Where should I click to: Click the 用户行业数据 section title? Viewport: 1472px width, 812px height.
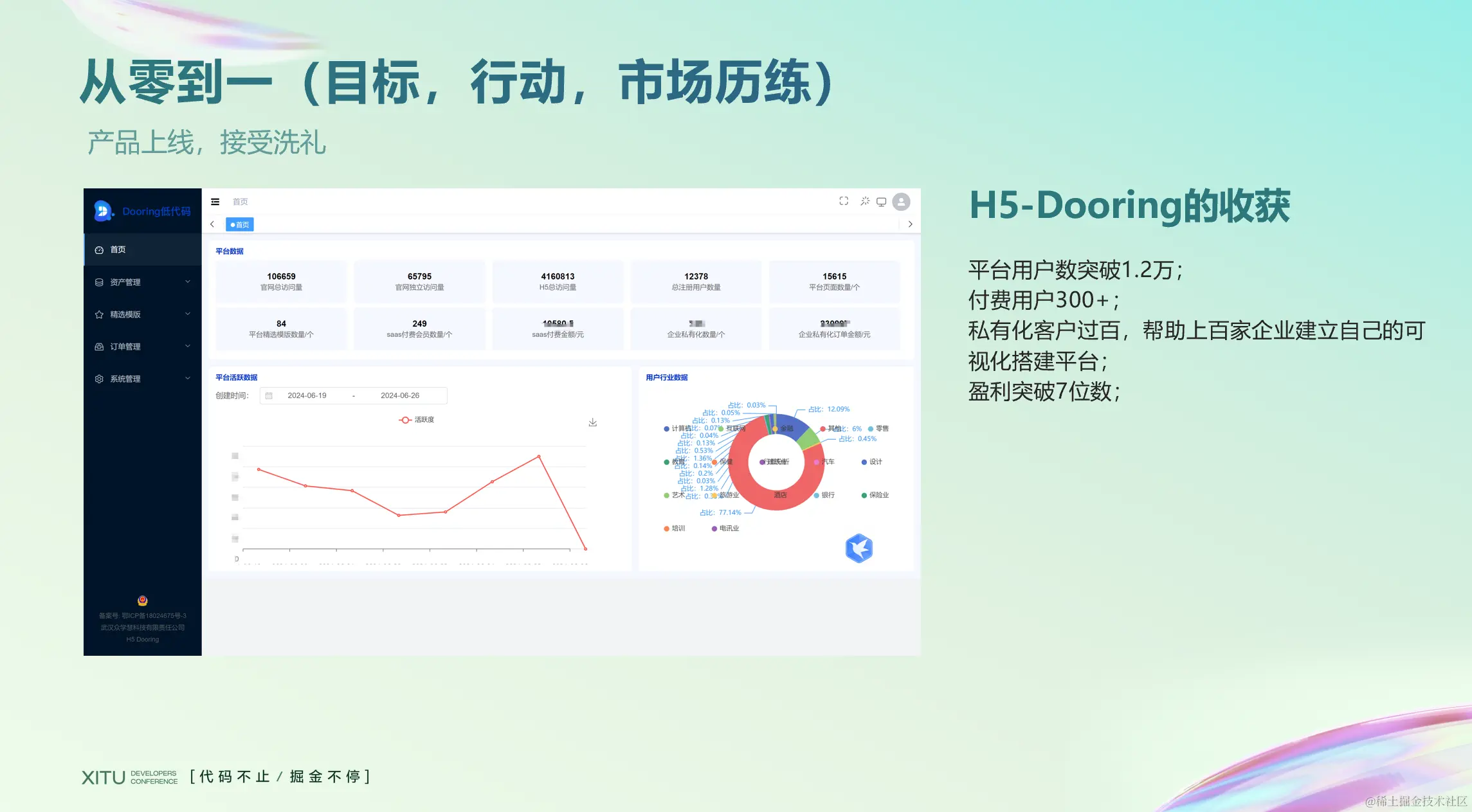click(667, 377)
